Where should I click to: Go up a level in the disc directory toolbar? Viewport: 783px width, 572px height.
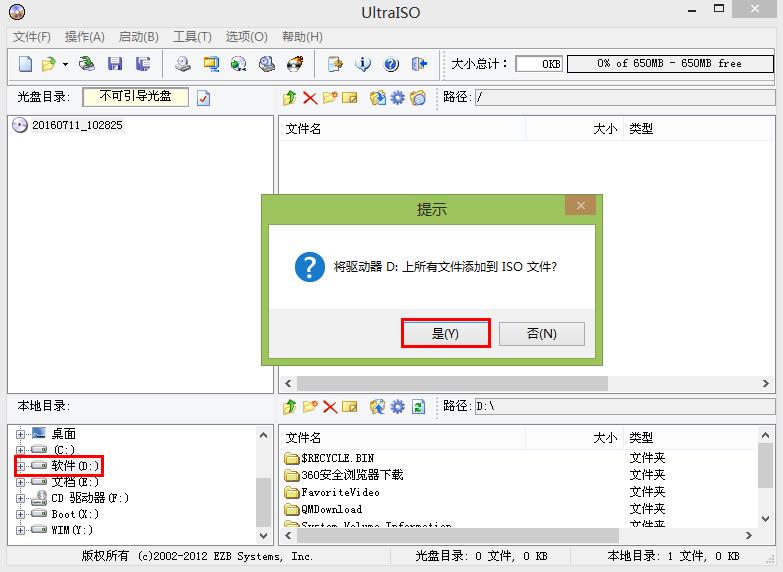point(290,97)
